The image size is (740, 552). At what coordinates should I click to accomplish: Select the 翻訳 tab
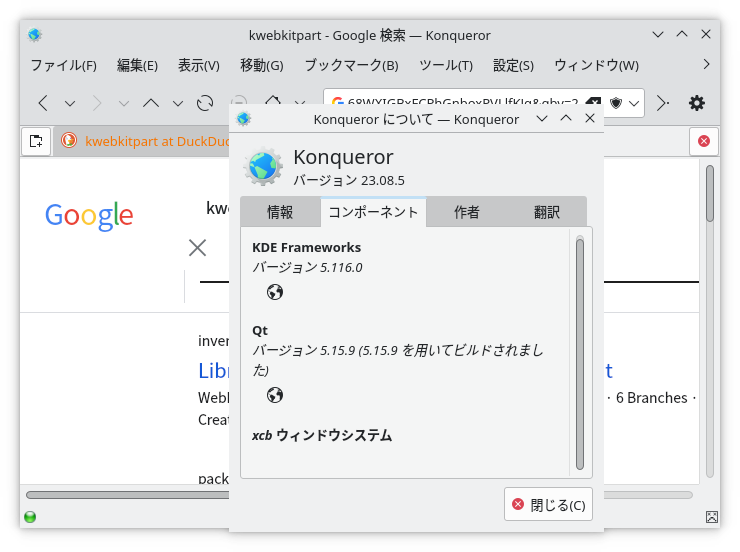(546, 212)
